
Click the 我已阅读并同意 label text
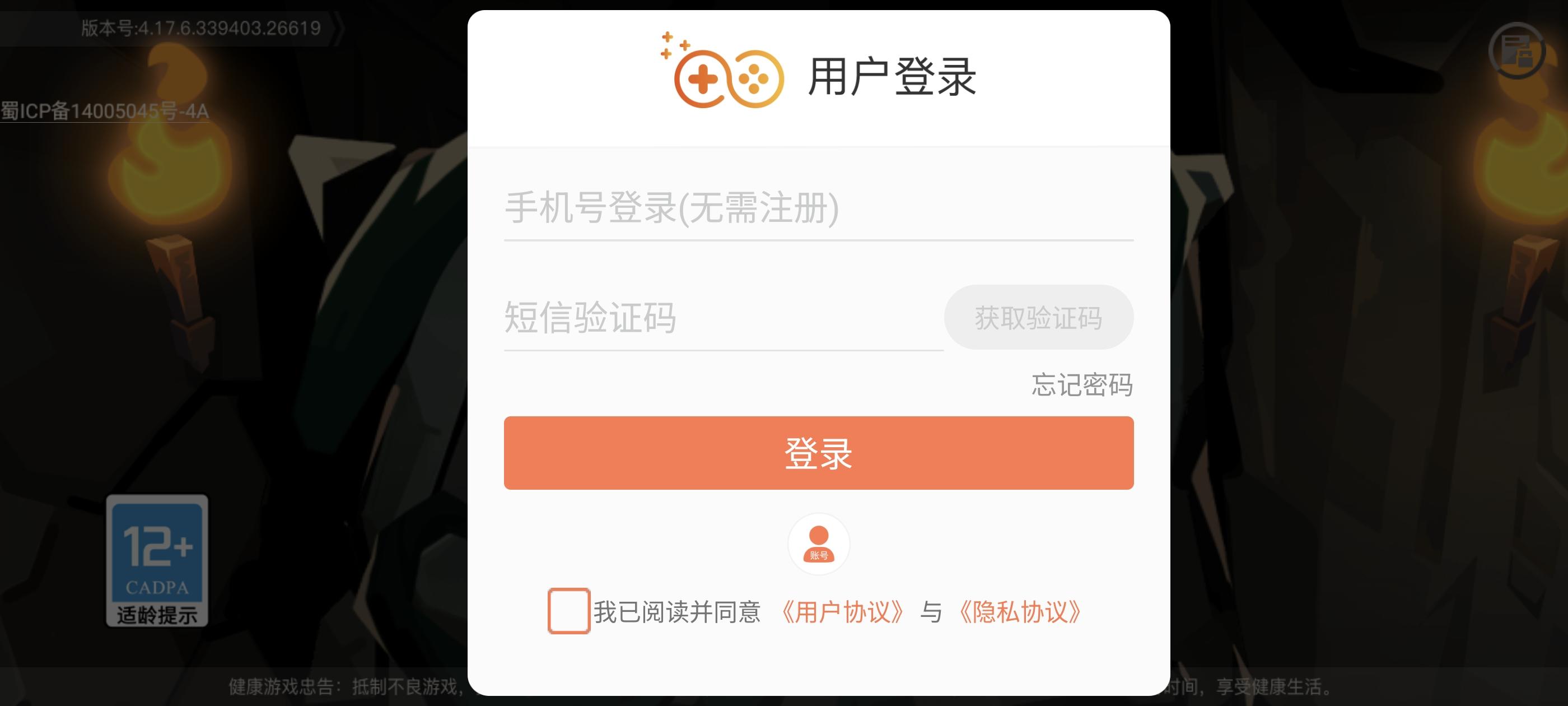(677, 612)
